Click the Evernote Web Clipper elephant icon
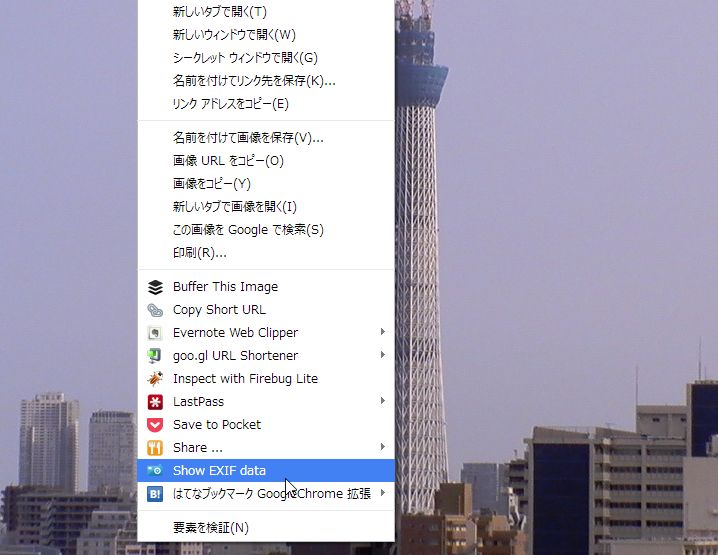The image size is (718, 555). click(155, 333)
